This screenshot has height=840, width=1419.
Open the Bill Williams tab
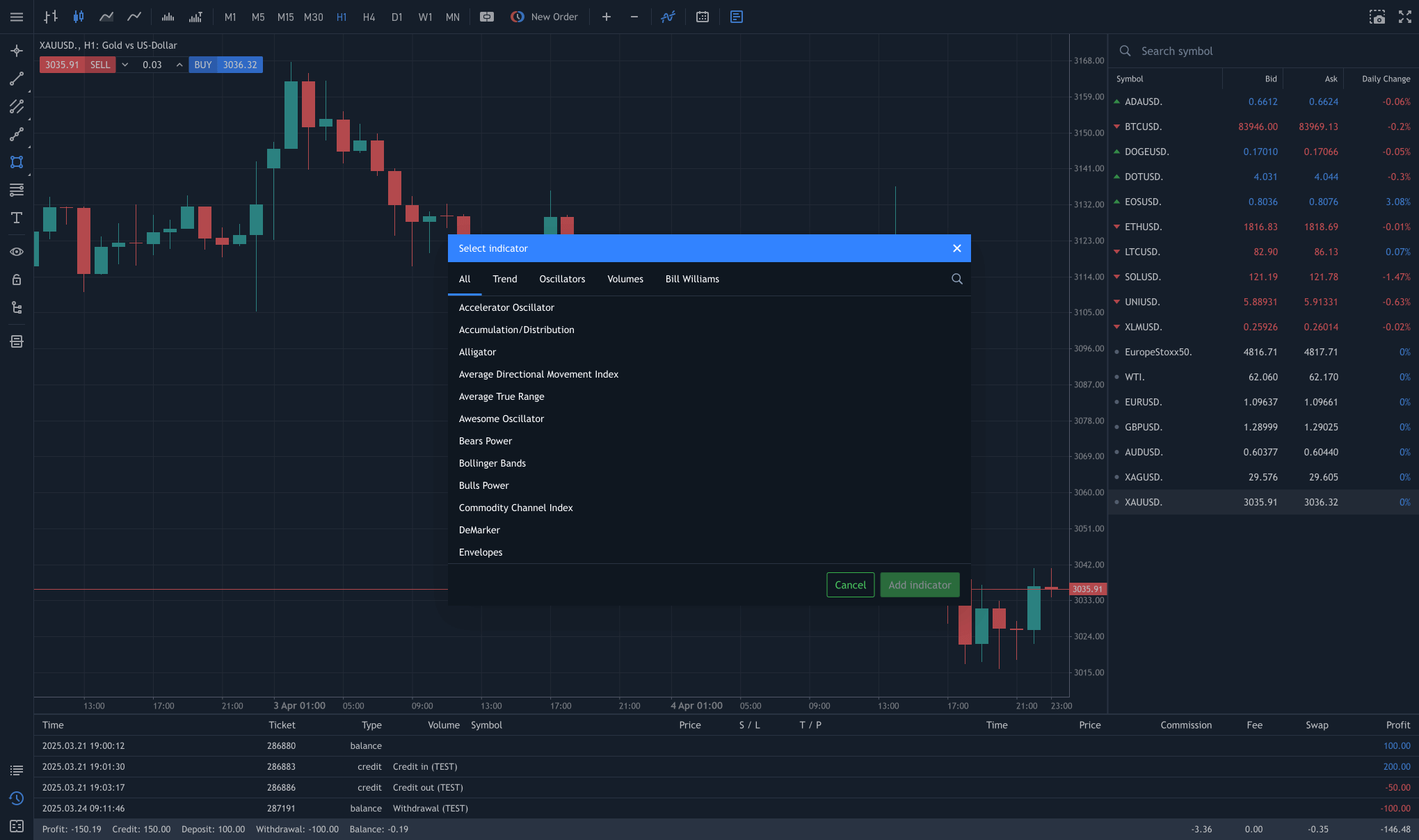pyautogui.click(x=692, y=279)
